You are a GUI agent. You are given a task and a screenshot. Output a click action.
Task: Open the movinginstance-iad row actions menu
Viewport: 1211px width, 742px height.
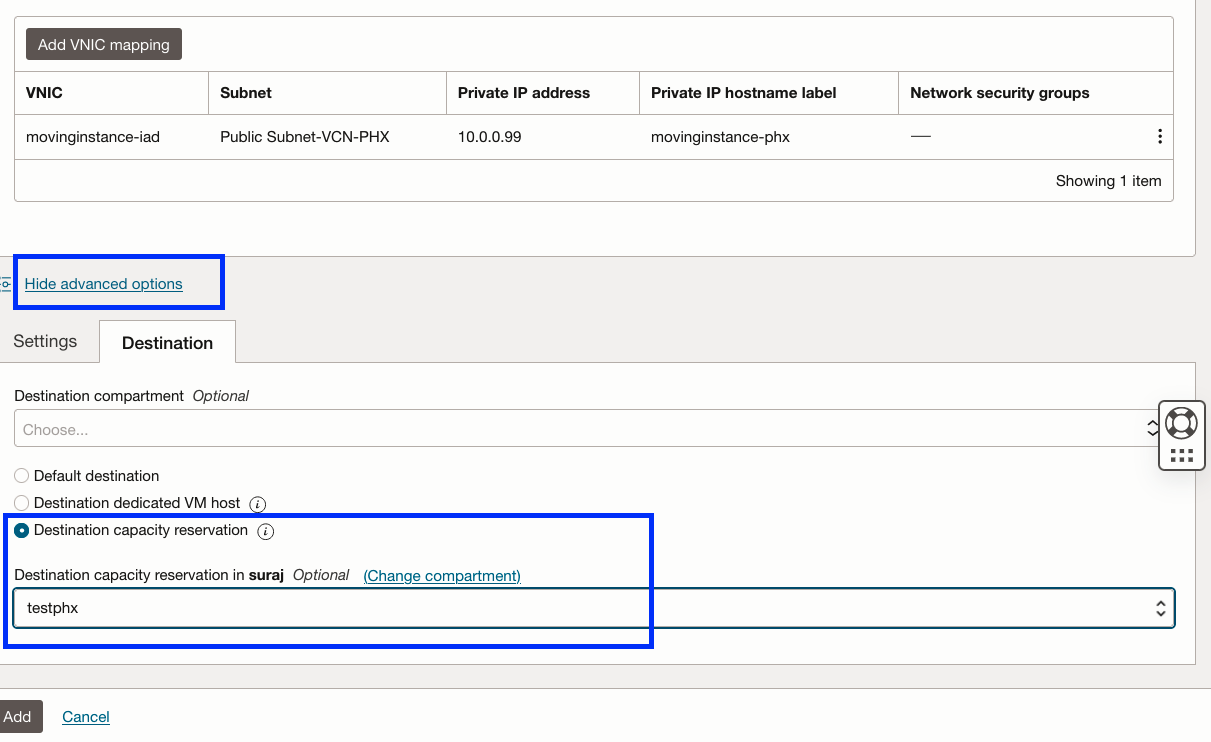click(1159, 137)
